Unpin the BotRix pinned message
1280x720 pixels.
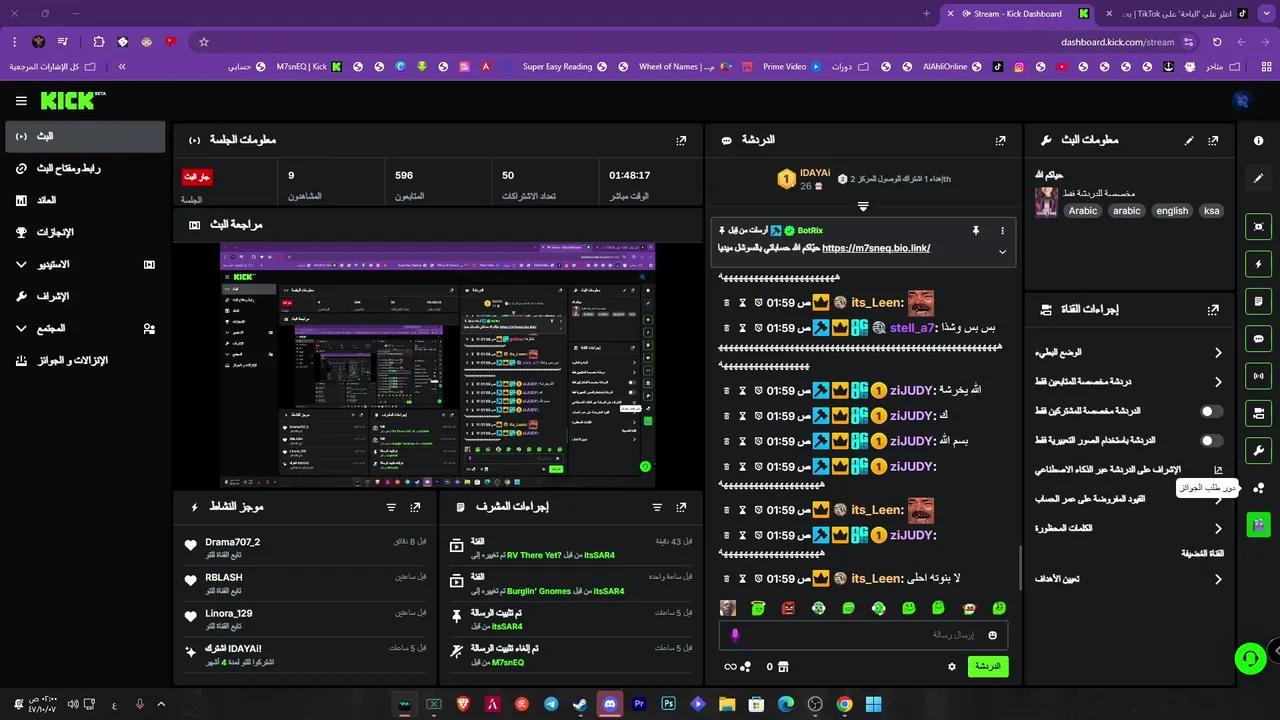[976, 231]
